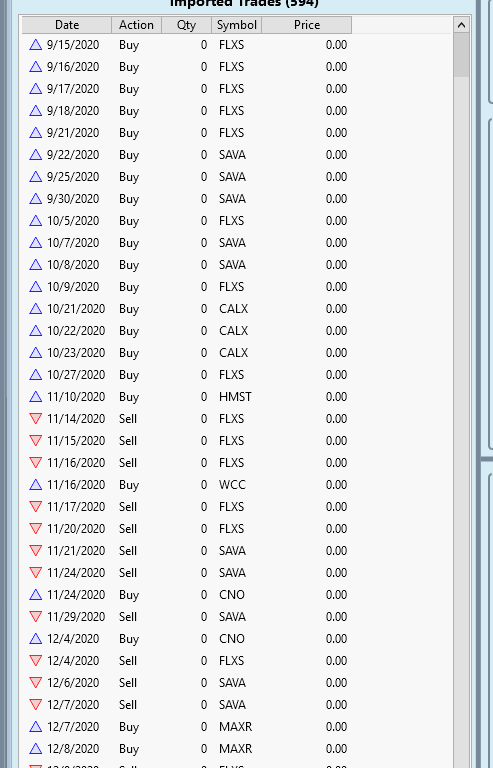Click the buy triangle icon beside 11/16/2020 WCC

tap(35, 485)
